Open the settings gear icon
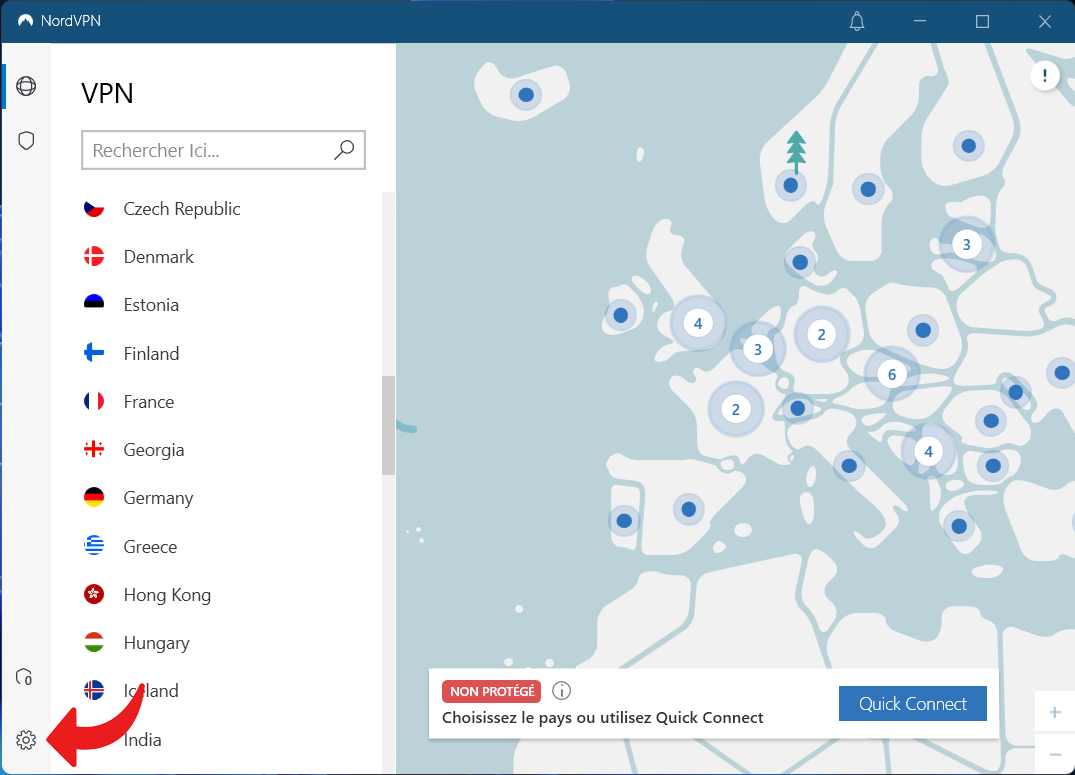Screen dimensions: 1075x775 pyautogui.click(x=26, y=740)
